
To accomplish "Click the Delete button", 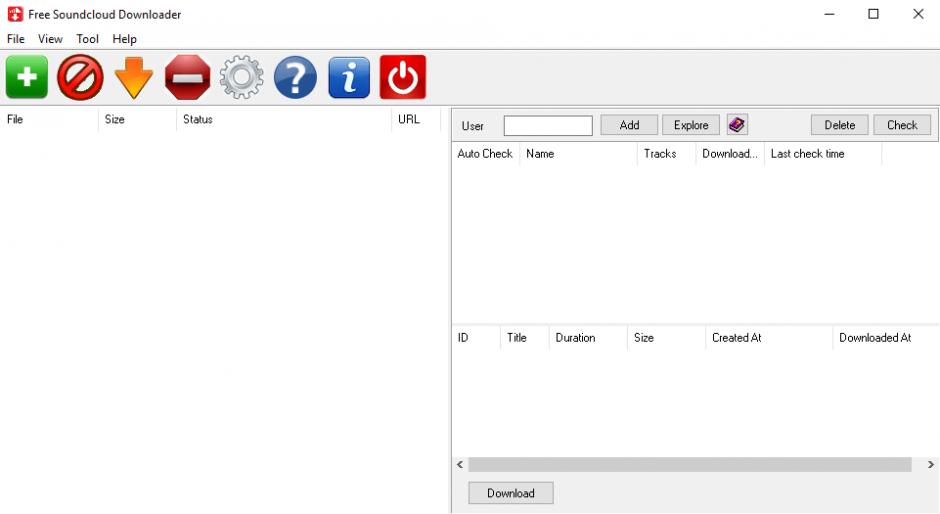I will coord(839,125).
